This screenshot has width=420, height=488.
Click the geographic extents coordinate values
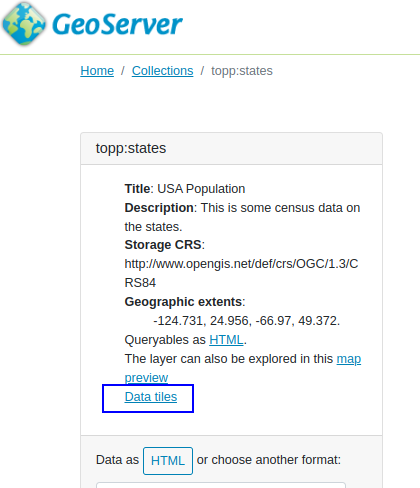246,321
